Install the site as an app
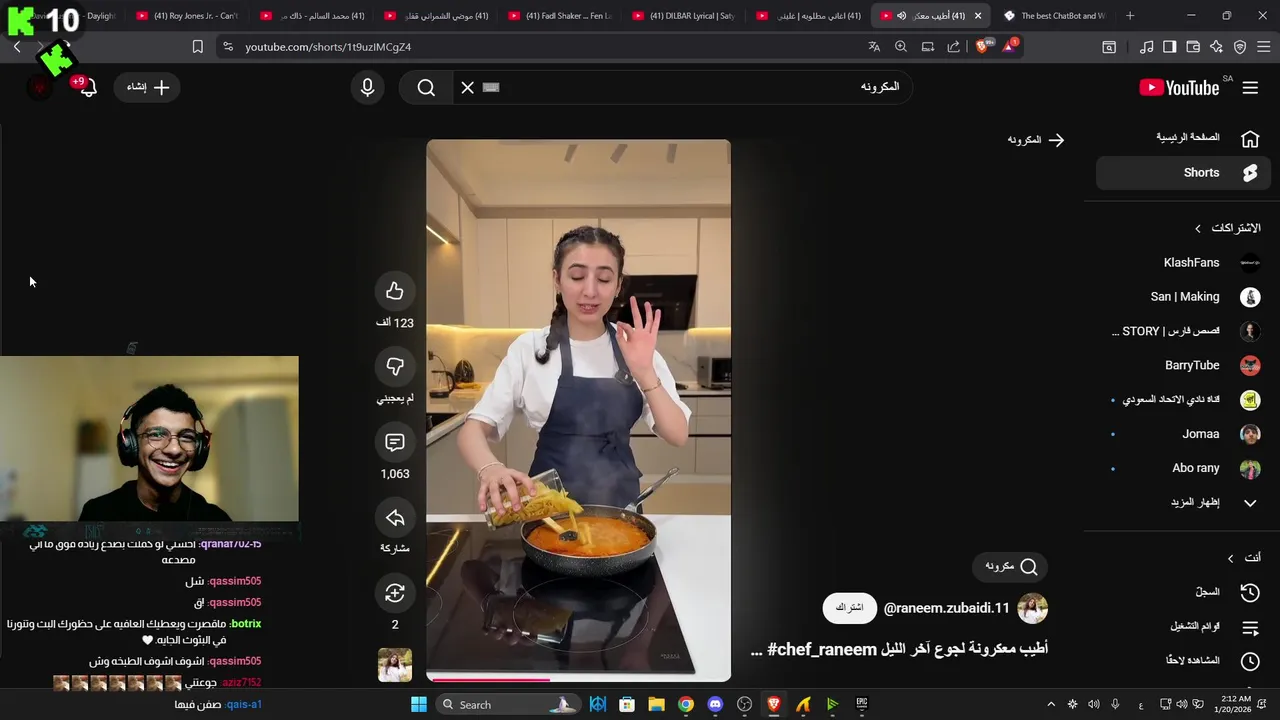The width and height of the screenshot is (1280, 720). pyautogui.click(x=928, y=47)
